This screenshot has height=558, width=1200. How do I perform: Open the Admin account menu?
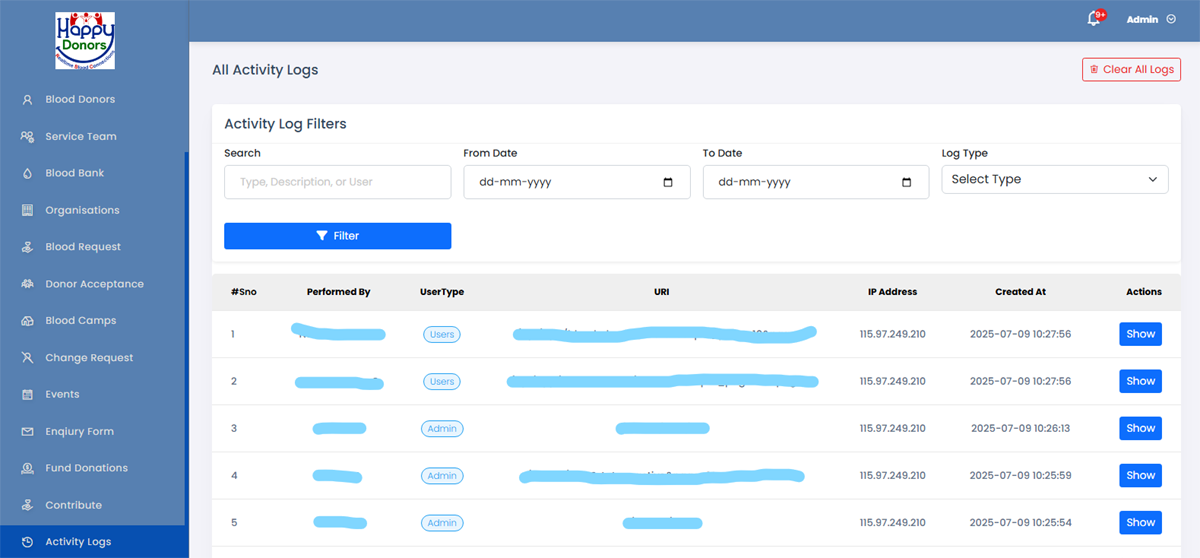1150,19
